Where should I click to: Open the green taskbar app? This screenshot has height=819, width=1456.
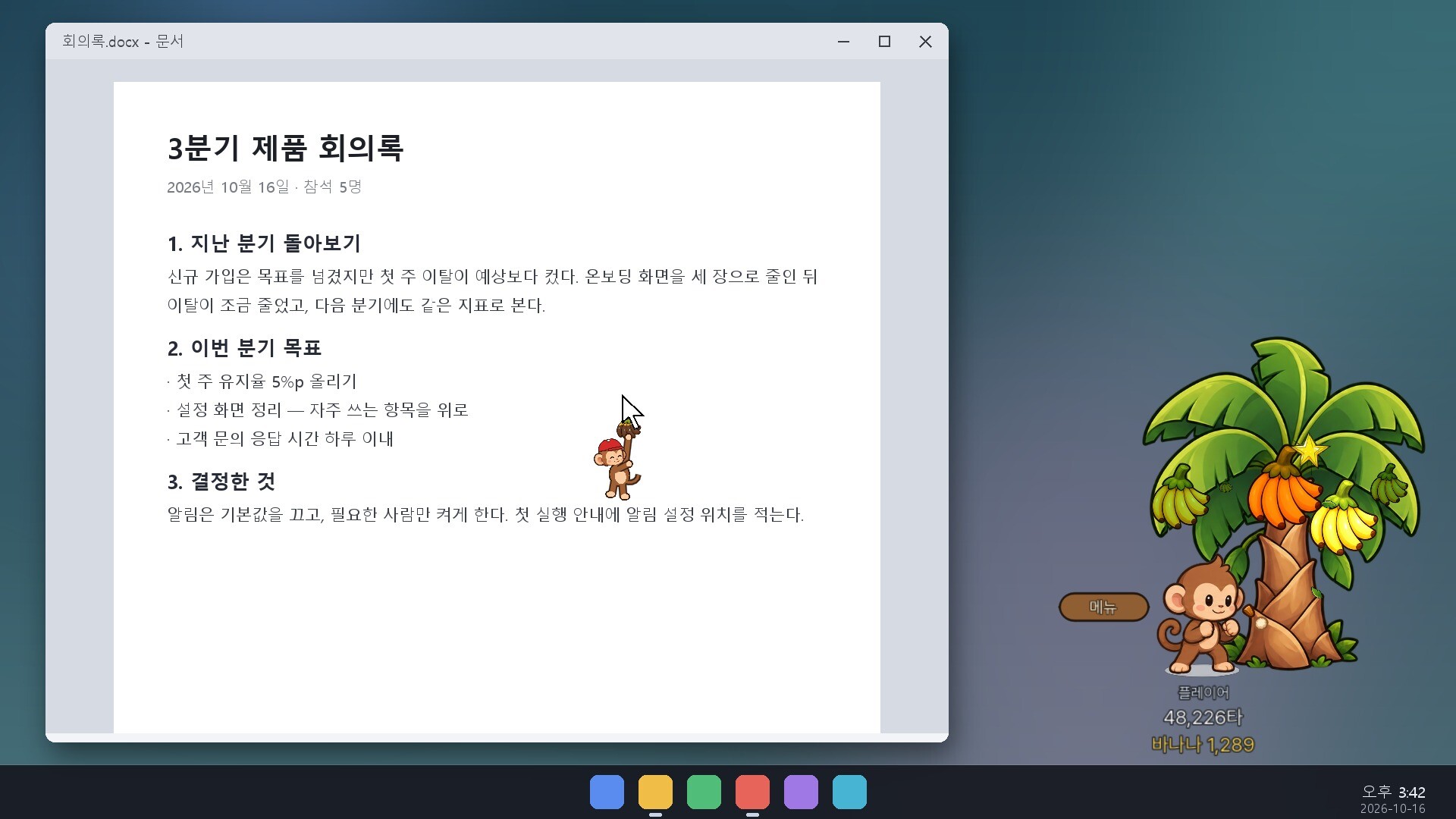tap(704, 792)
